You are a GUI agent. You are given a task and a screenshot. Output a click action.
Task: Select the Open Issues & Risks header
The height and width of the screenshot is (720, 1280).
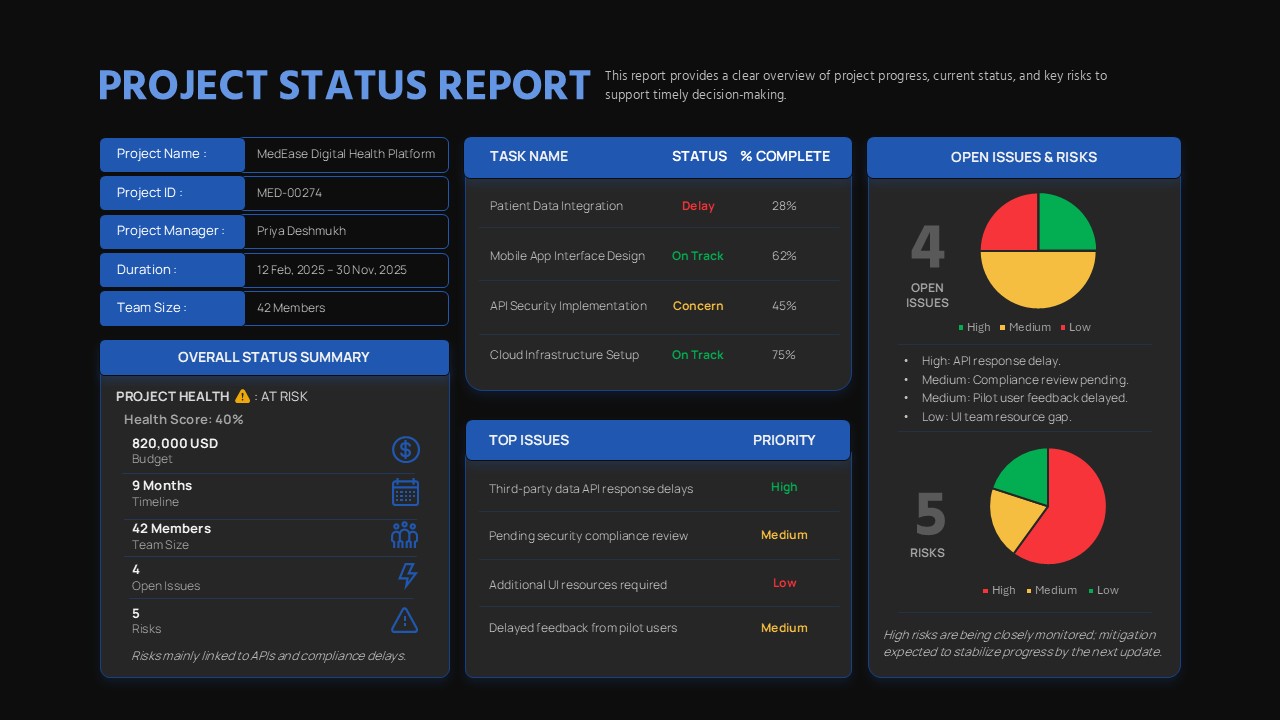point(1023,157)
